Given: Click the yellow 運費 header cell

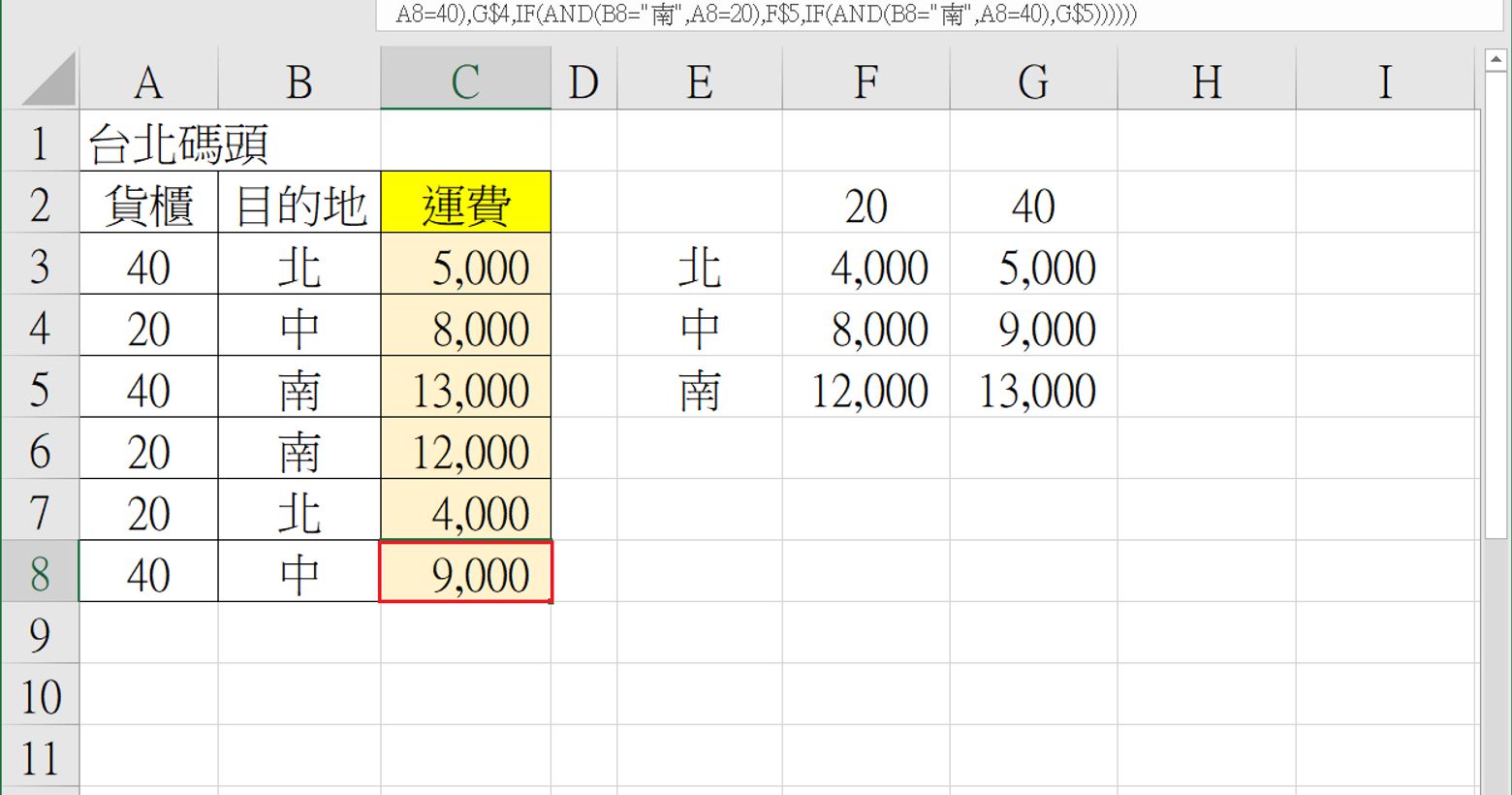Looking at the screenshot, I should click(x=465, y=205).
